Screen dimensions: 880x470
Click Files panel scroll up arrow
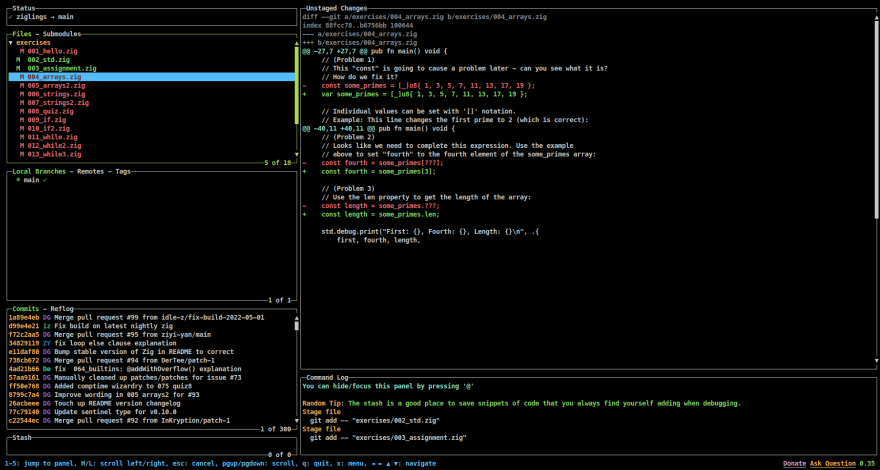[296, 43]
